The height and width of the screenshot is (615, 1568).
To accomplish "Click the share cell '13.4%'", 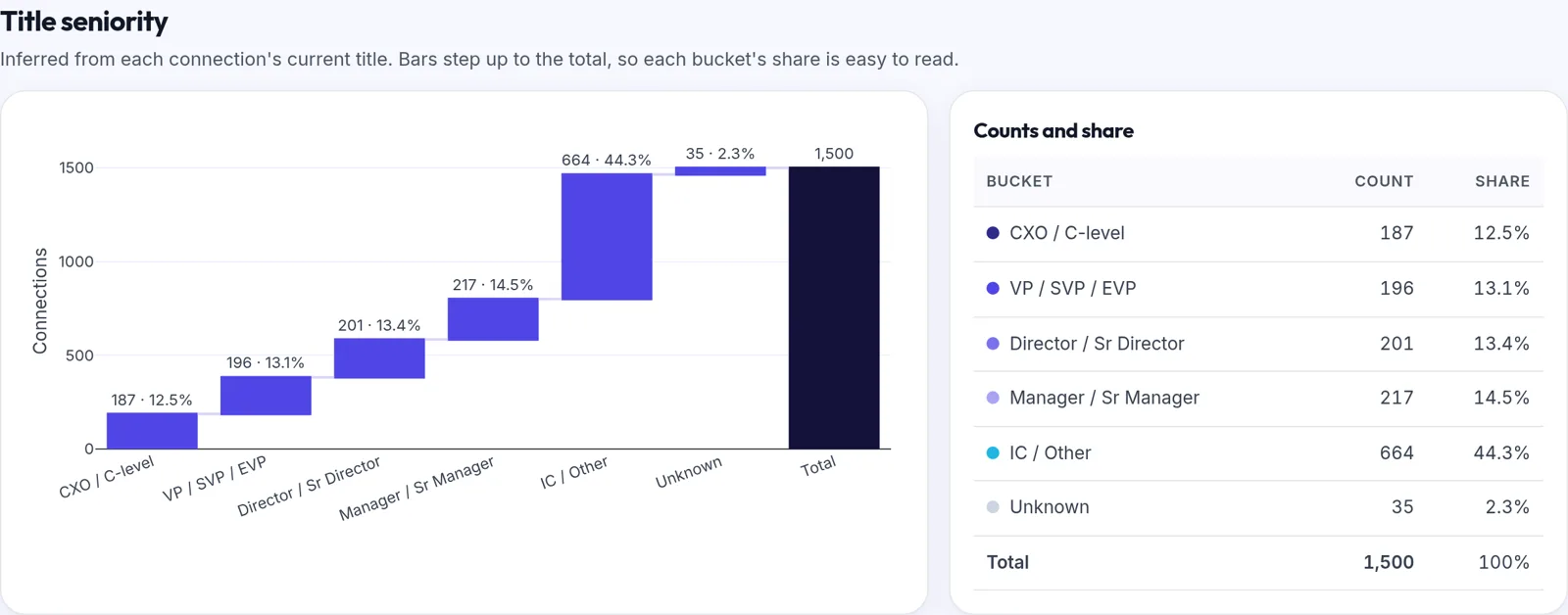I will (x=1501, y=344).
